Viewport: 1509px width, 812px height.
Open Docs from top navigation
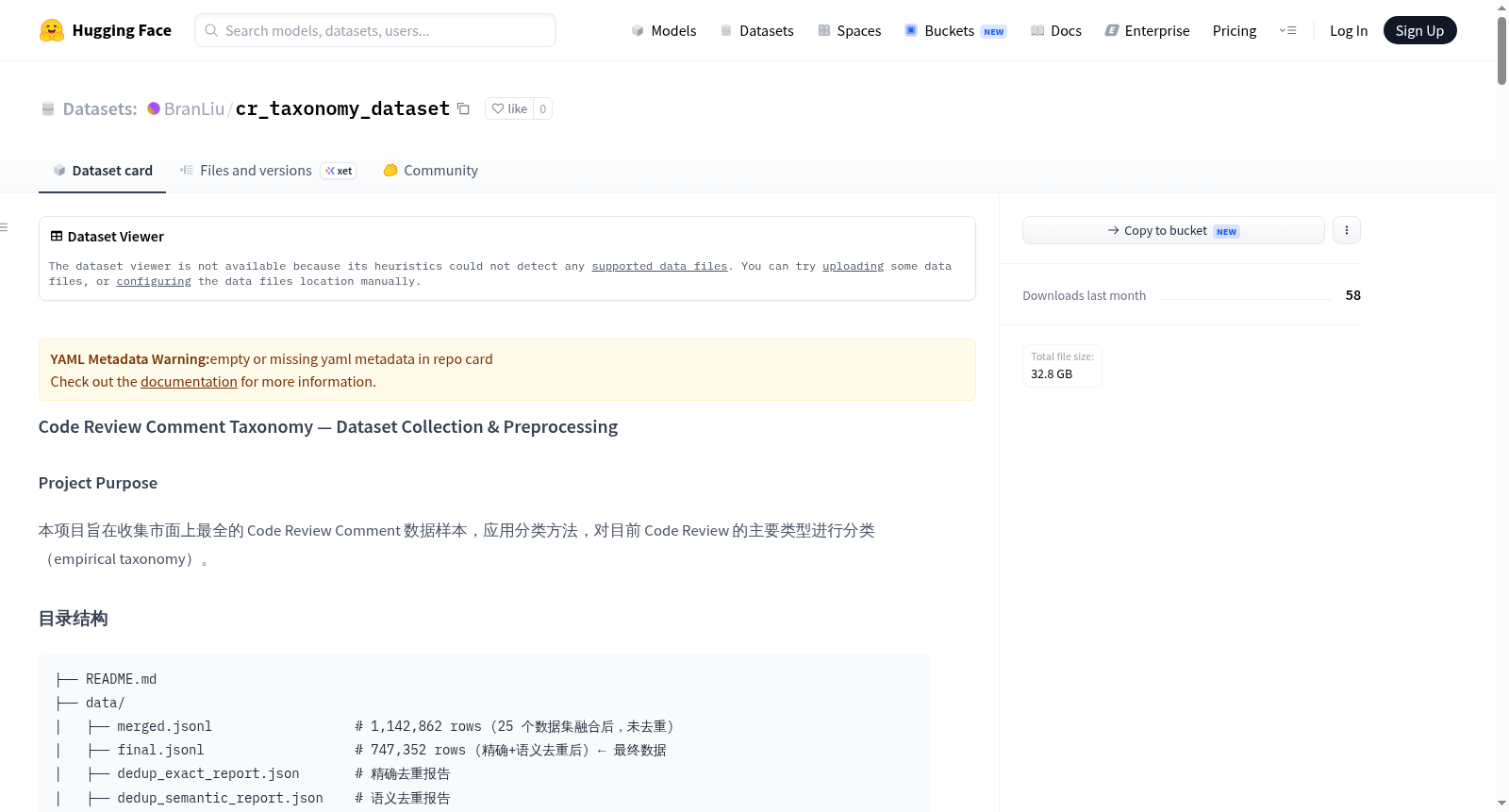pyautogui.click(x=1056, y=30)
